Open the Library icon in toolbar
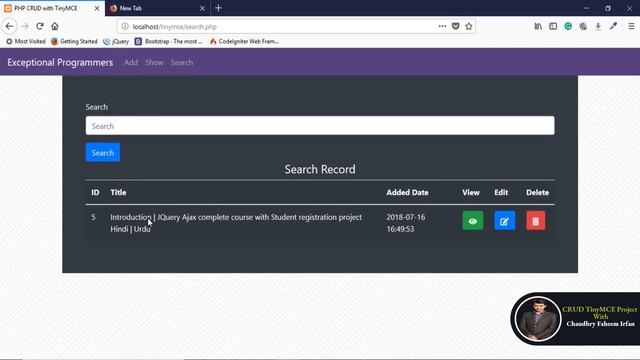640x360 pixels. pos(538,27)
